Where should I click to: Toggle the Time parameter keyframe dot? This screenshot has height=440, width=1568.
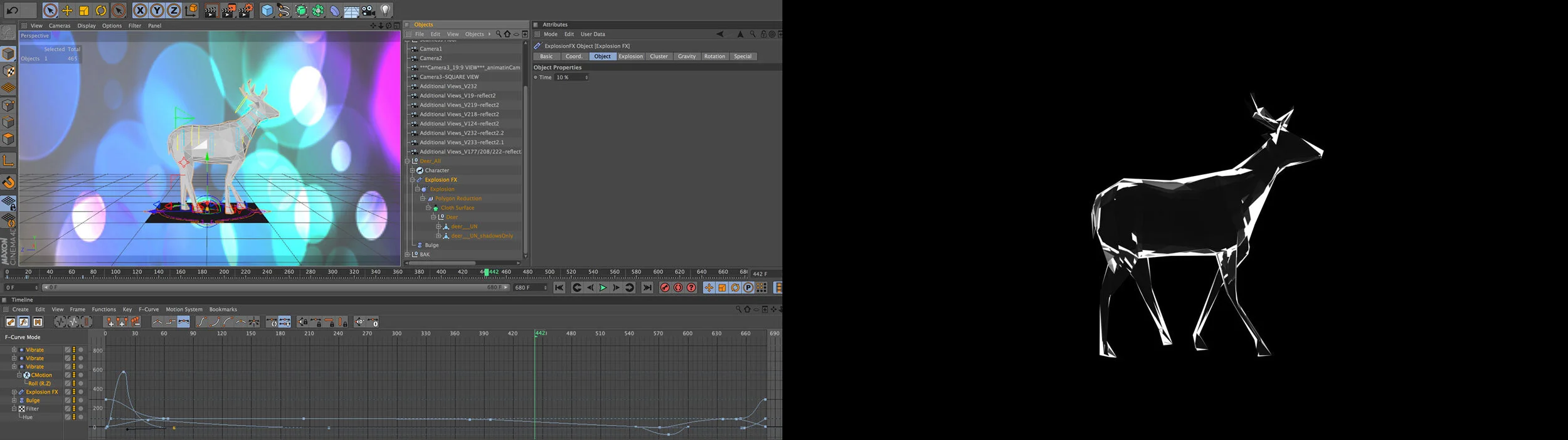(x=536, y=77)
